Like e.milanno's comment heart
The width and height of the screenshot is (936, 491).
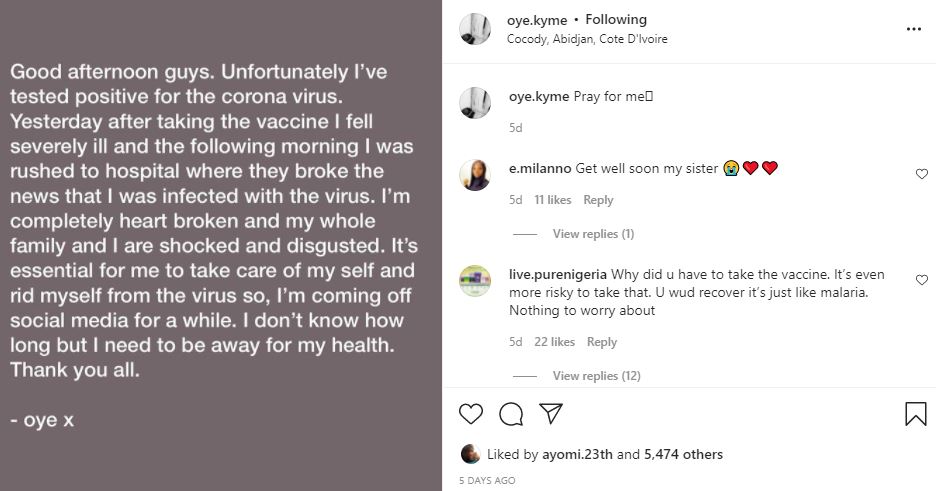coord(922,174)
